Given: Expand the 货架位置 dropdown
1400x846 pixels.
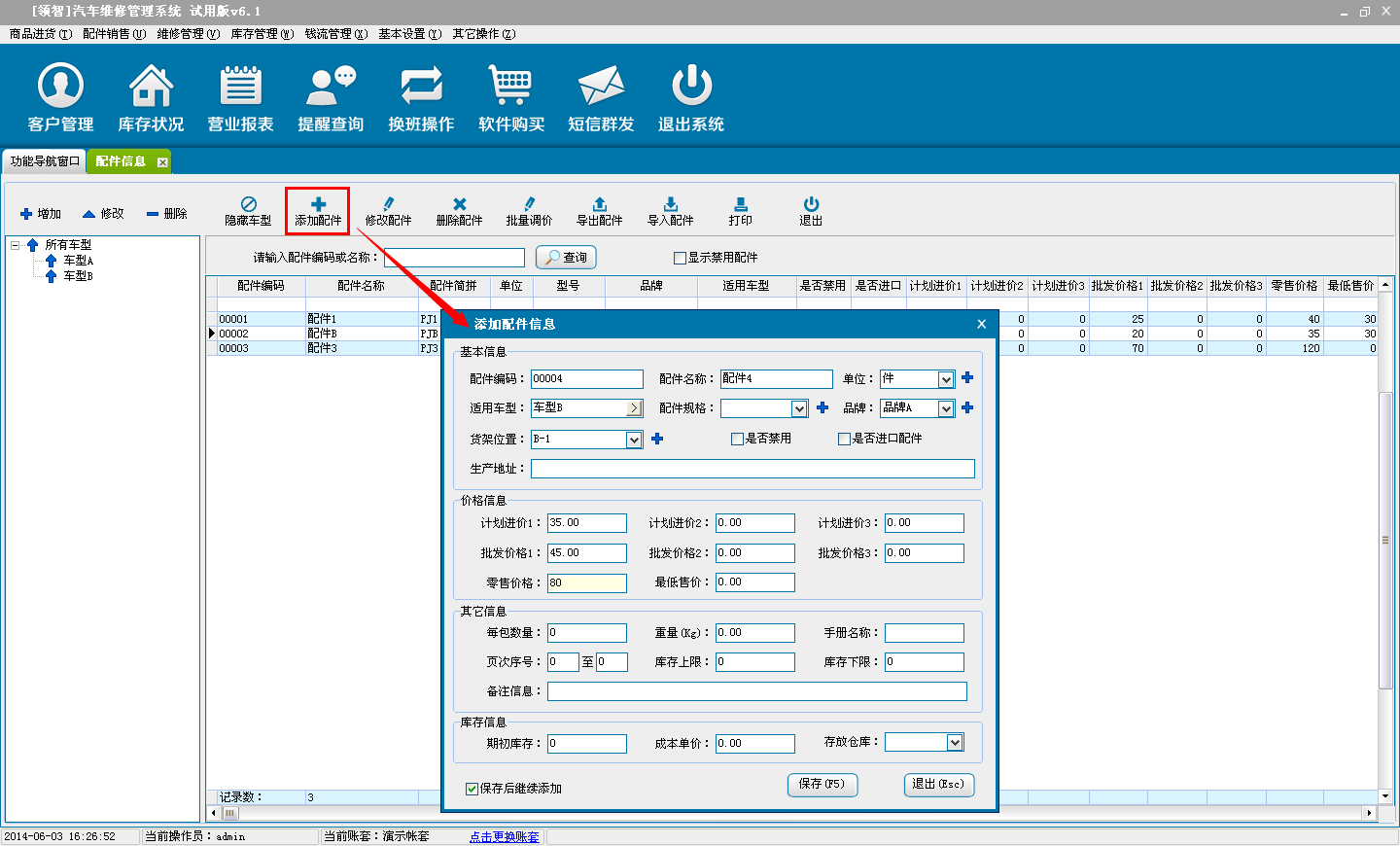Looking at the screenshot, I should point(634,441).
